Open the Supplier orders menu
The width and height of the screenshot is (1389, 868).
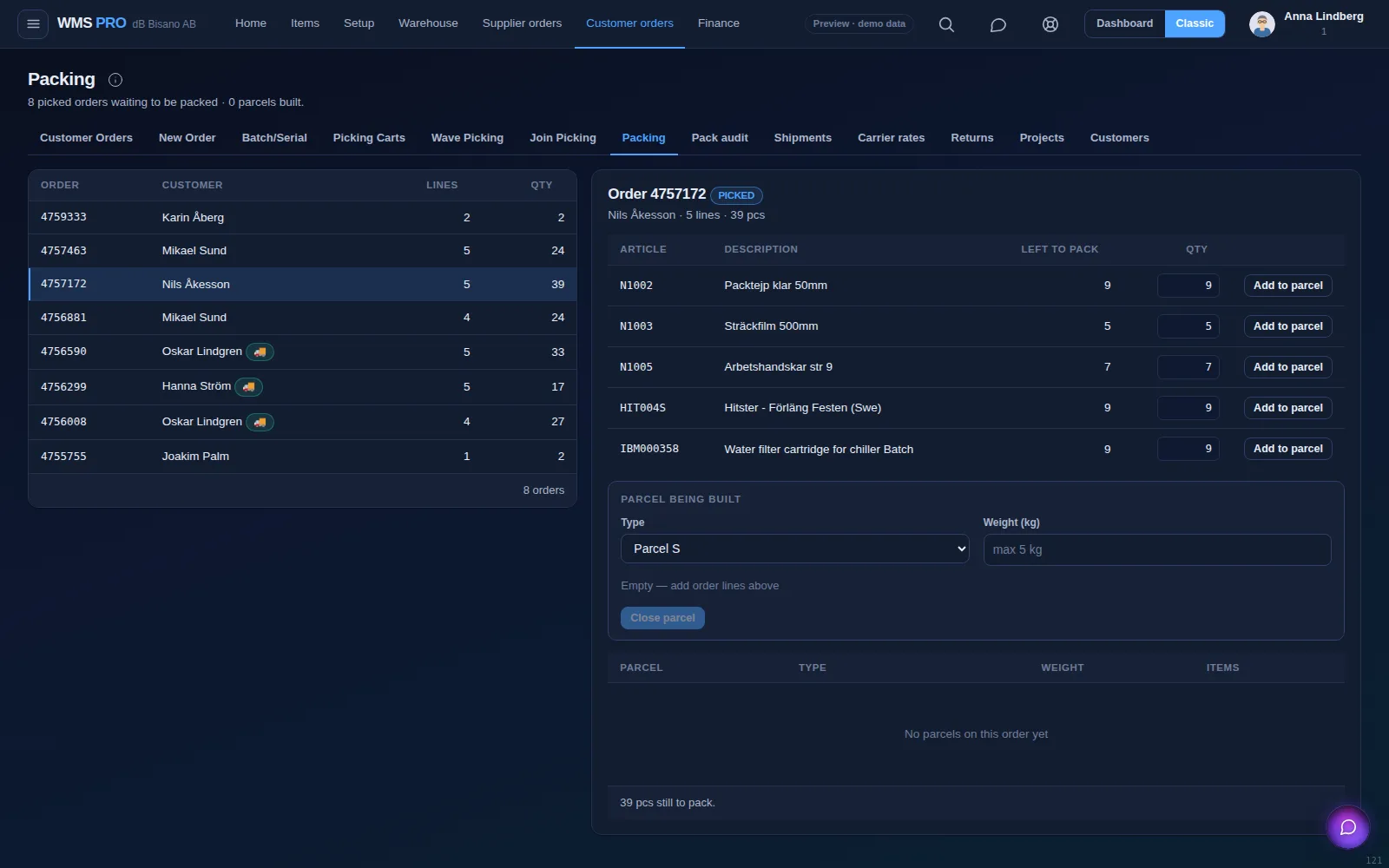(522, 23)
